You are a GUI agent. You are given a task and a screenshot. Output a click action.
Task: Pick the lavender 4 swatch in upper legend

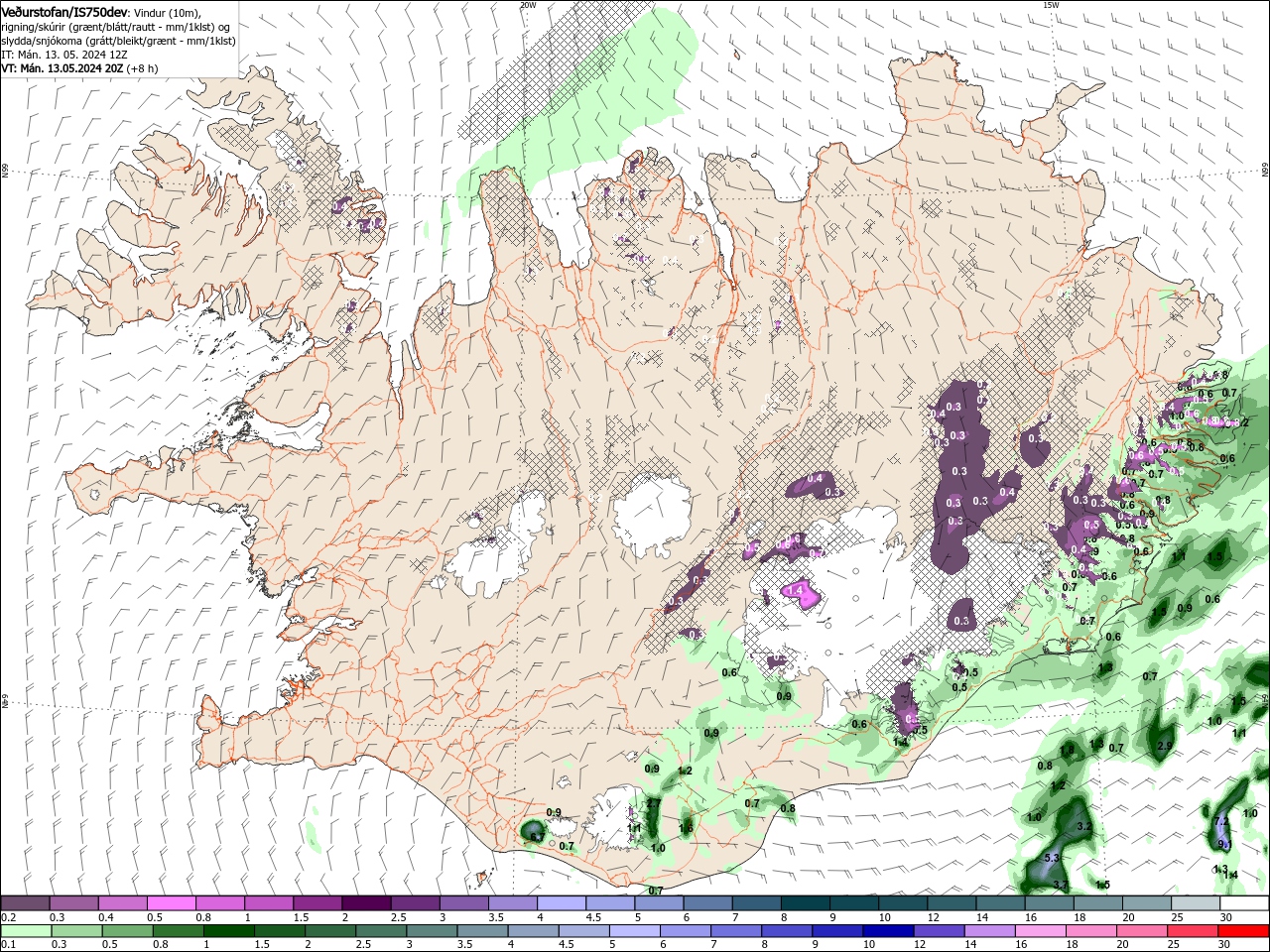click(x=560, y=903)
